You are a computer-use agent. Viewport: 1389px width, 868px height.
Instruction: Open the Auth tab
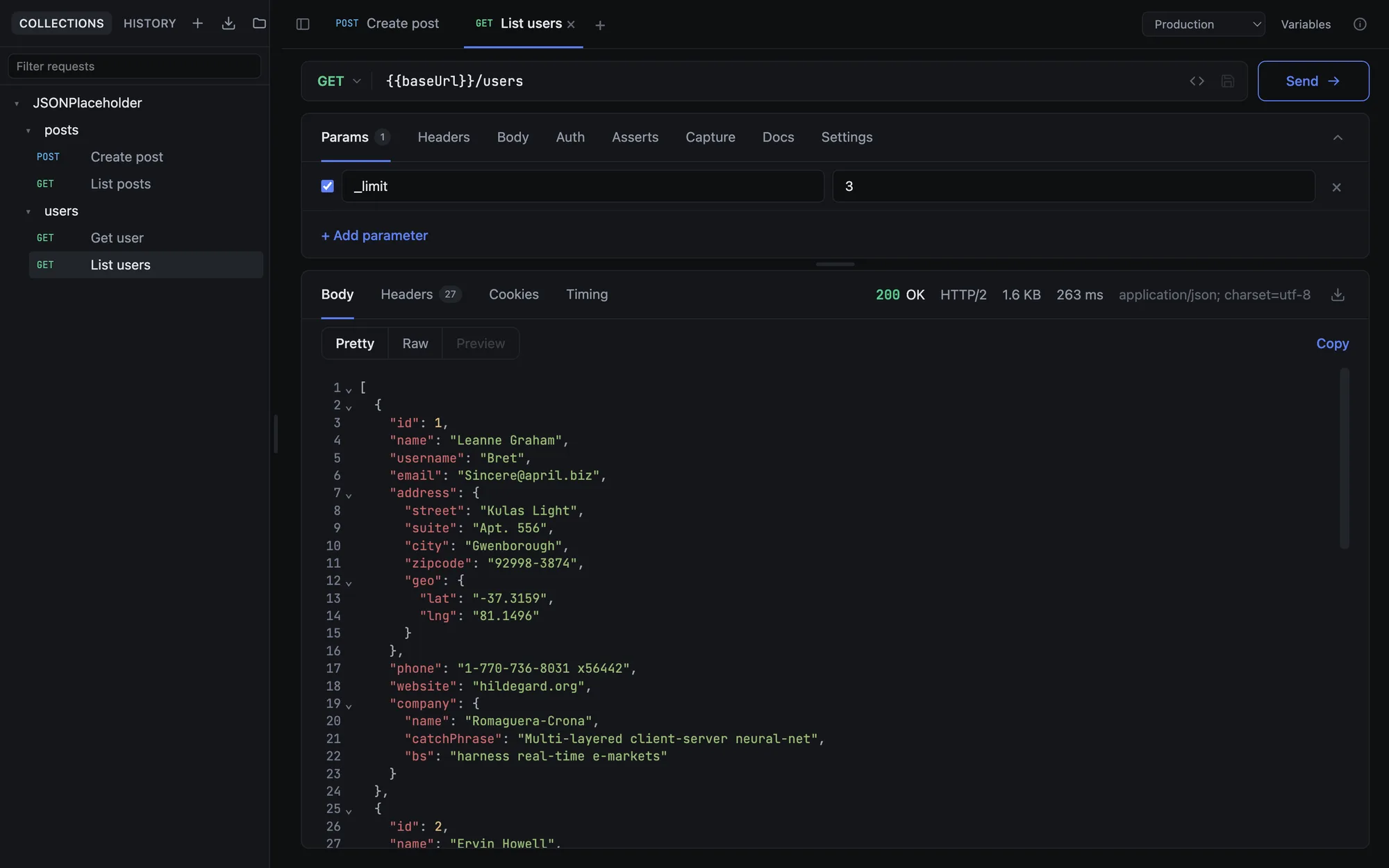[x=570, y=137]
